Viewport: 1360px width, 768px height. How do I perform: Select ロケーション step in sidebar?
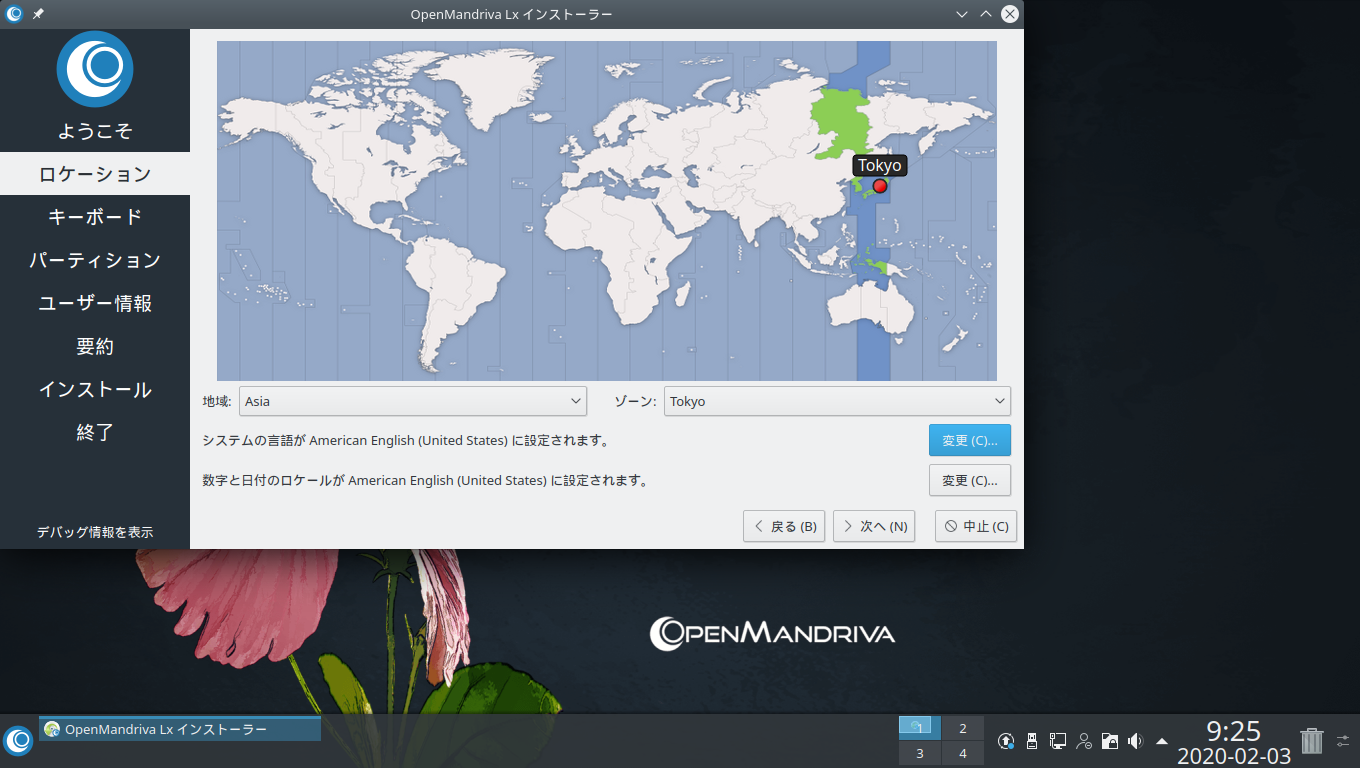coord(95,174)
